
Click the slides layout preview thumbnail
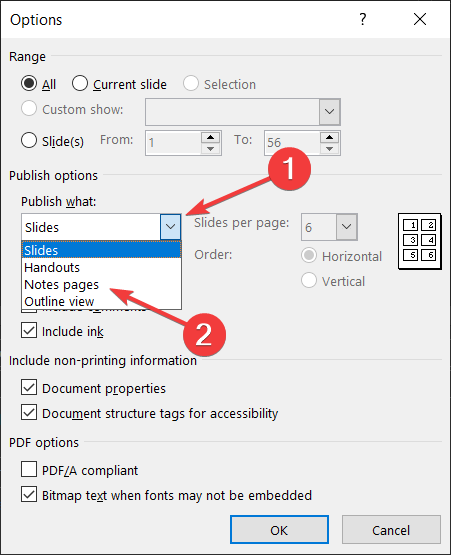419,241
